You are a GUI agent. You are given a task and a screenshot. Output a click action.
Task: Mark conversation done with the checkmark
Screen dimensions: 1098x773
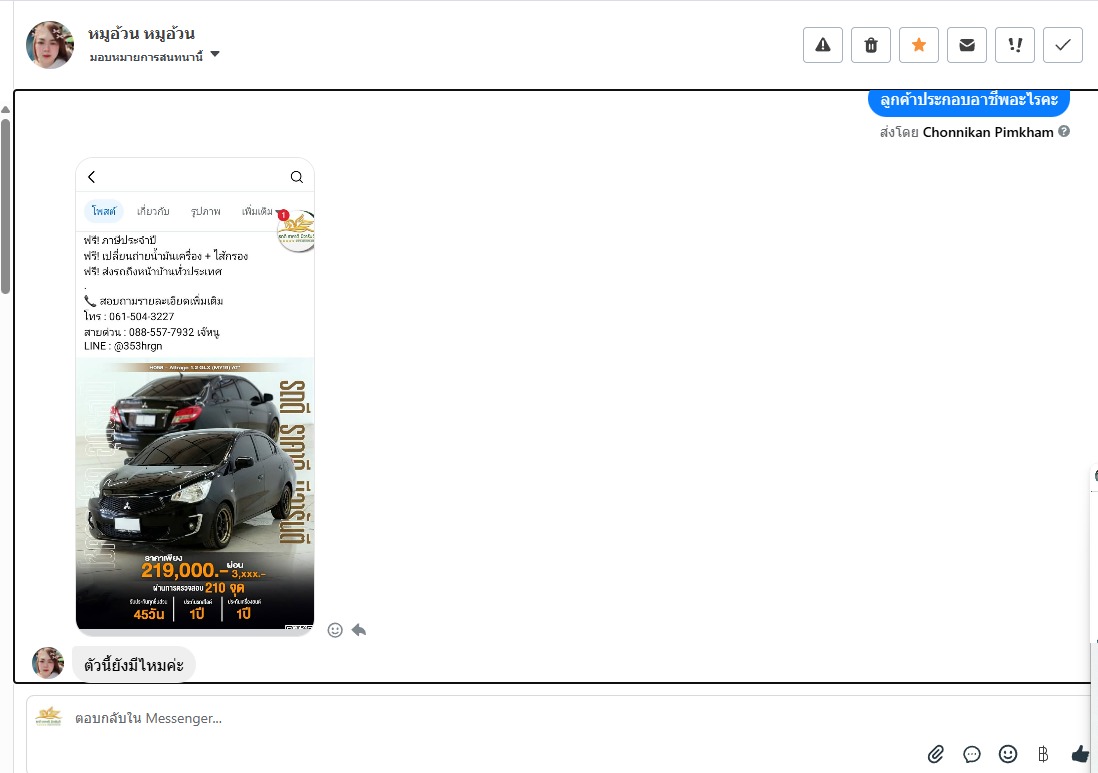tap(1063, 45)
